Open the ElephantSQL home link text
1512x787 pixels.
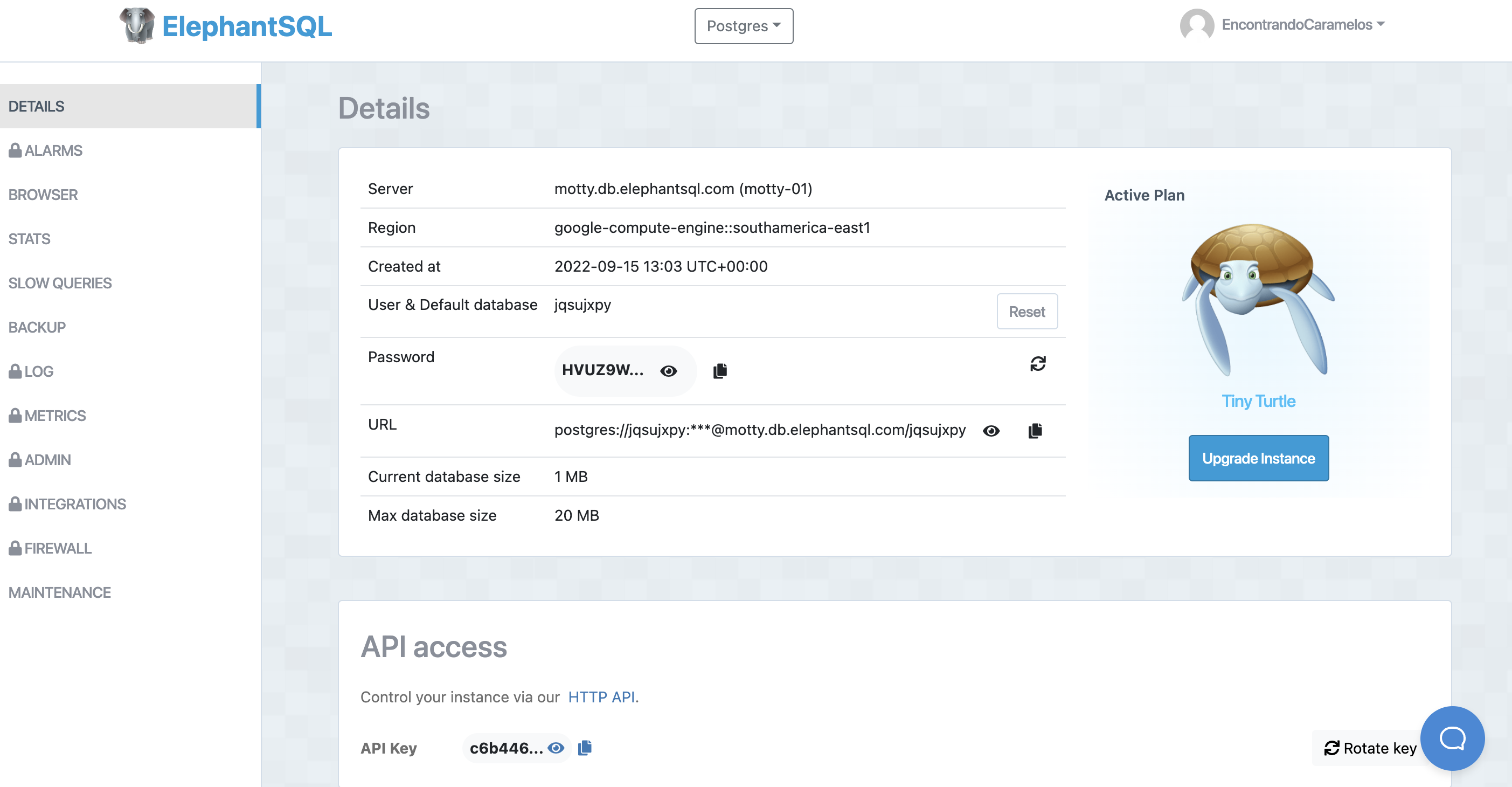pos(247,26)
